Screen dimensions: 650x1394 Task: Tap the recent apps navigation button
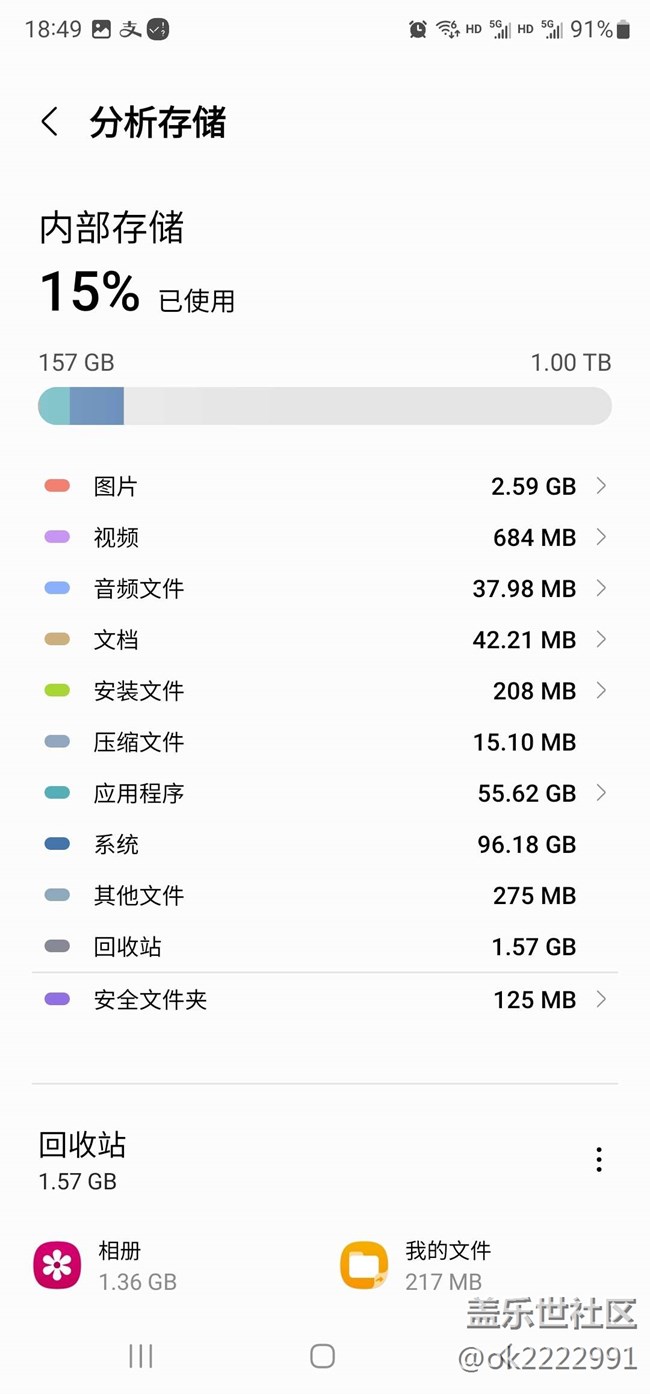click(x=141, y=1356)
